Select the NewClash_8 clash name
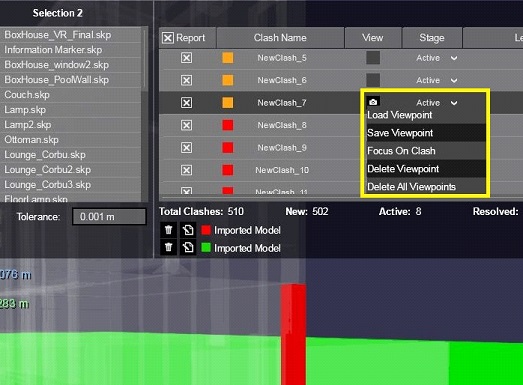The width and height of the screenshot is (523, 385). pyautogui.click(x=282, y=125)
